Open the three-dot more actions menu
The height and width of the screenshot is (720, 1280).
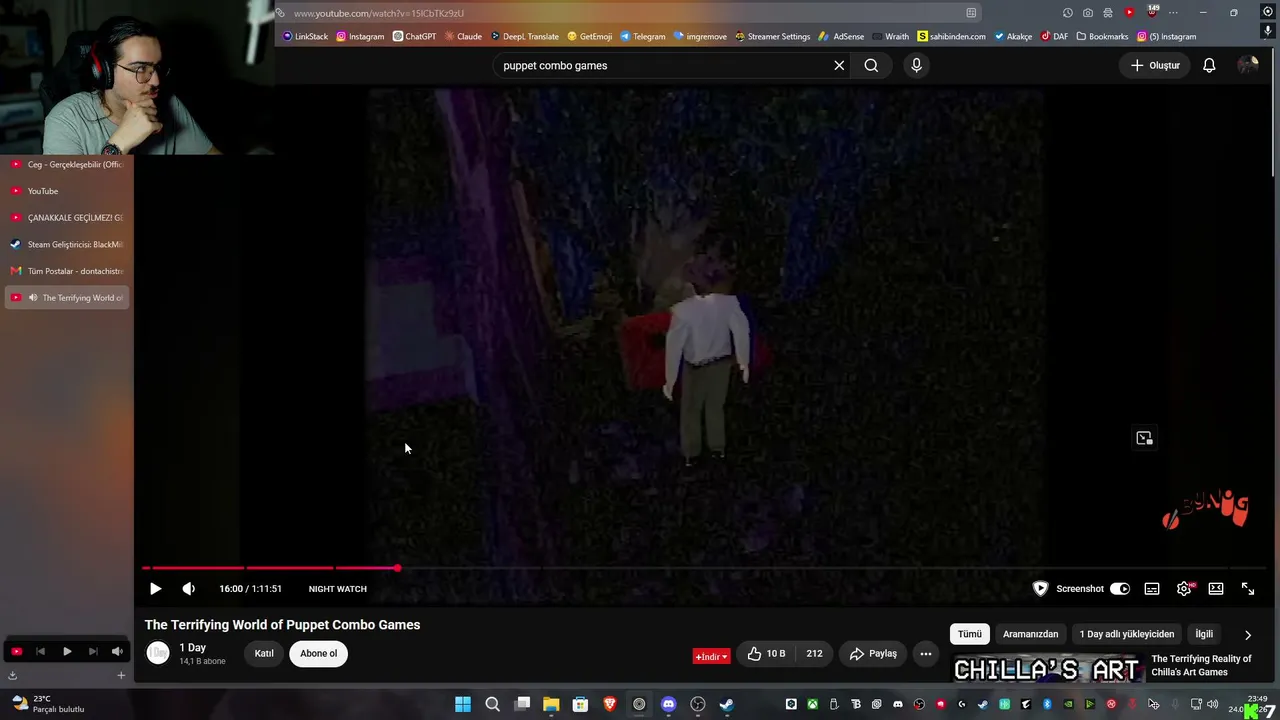(x=926, y=654)
